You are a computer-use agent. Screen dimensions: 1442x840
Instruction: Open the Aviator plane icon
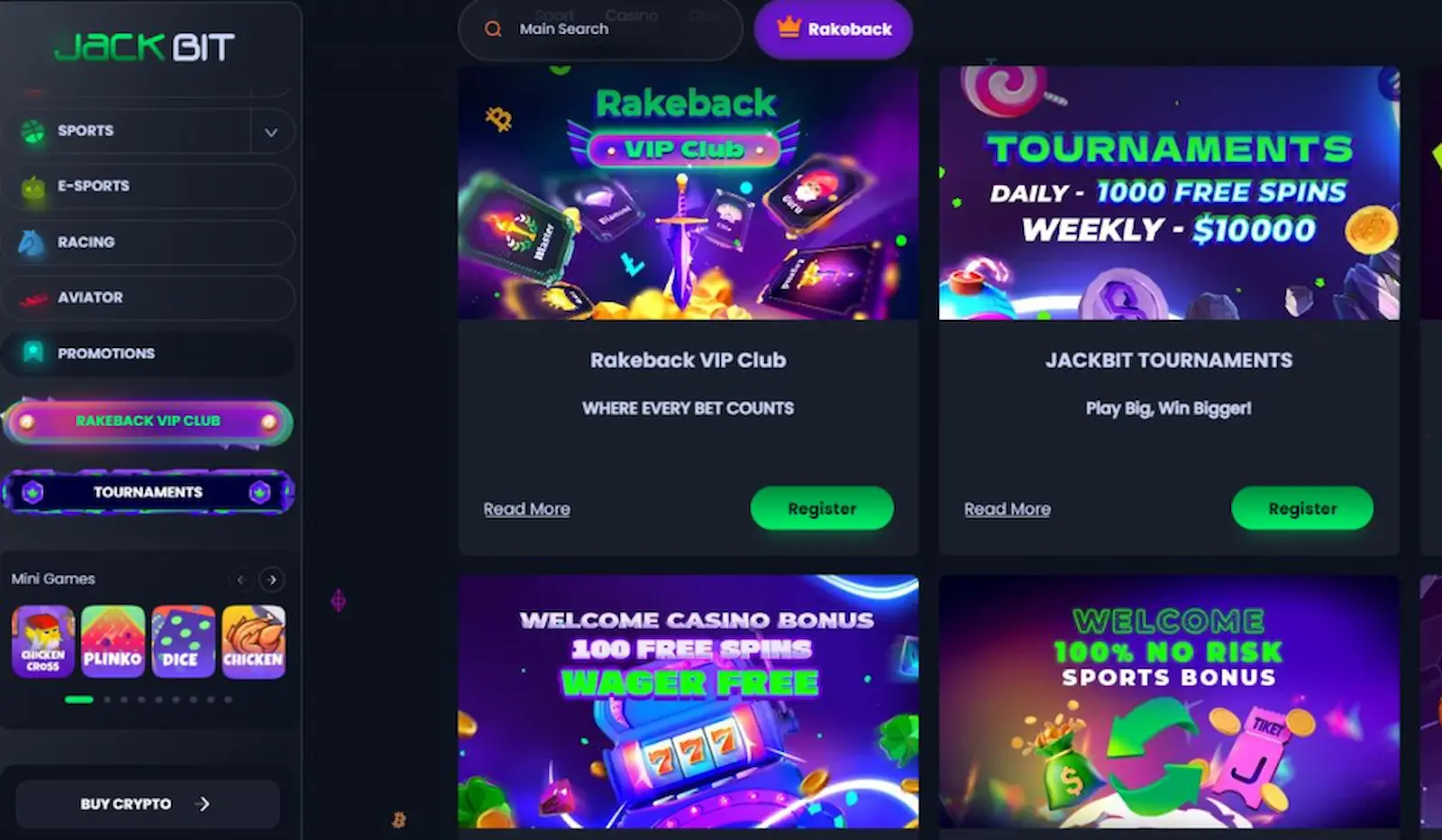click(x=33, y=298)
